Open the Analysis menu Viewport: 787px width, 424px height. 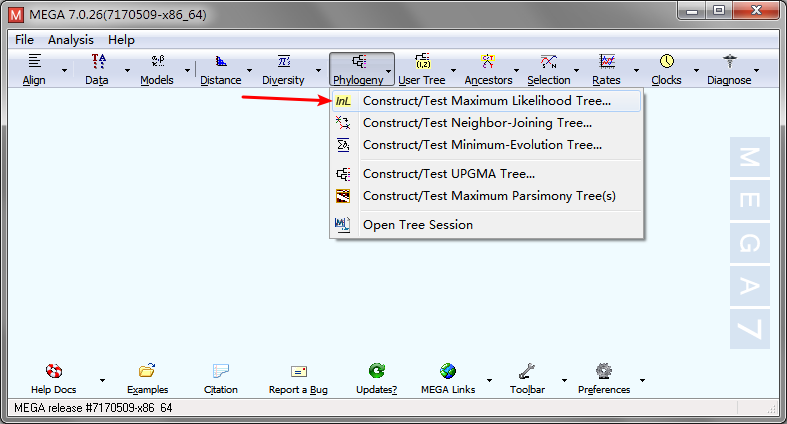point(71,40)
